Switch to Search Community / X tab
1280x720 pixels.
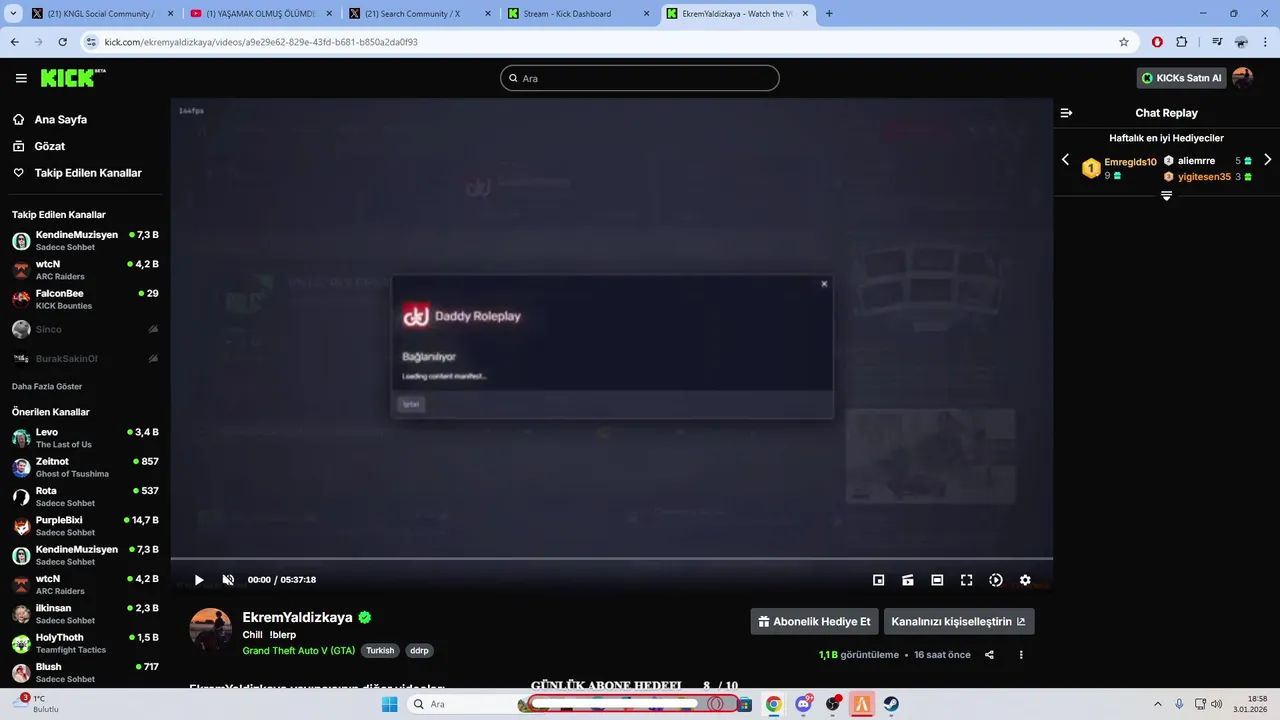tap(420, 14)
